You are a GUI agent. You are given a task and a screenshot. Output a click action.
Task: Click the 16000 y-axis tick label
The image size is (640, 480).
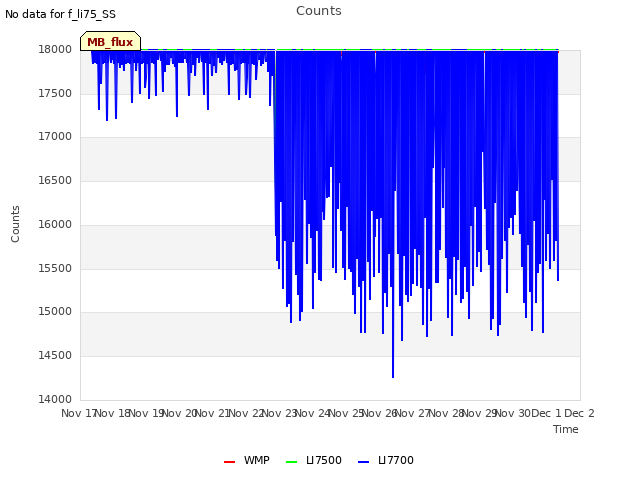coord(55,224)
